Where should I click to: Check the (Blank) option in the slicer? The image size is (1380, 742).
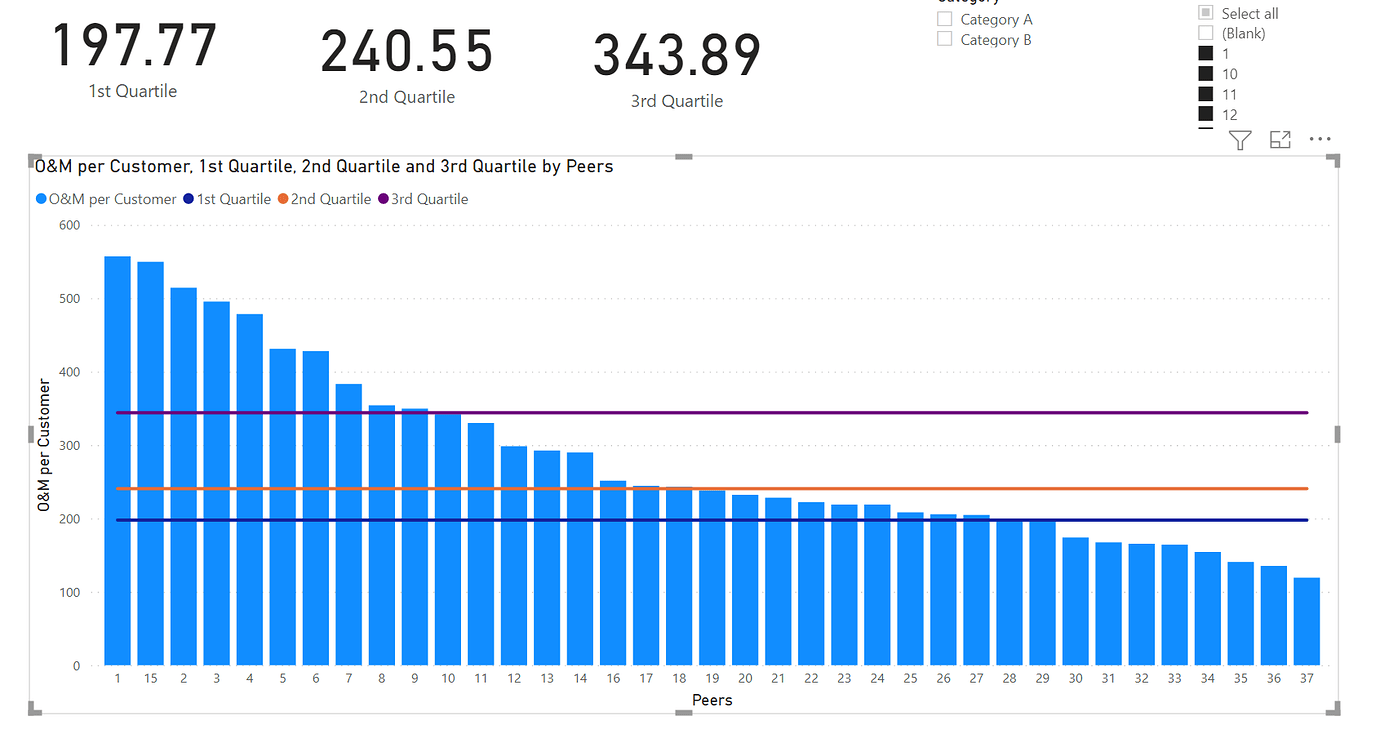1206,32
